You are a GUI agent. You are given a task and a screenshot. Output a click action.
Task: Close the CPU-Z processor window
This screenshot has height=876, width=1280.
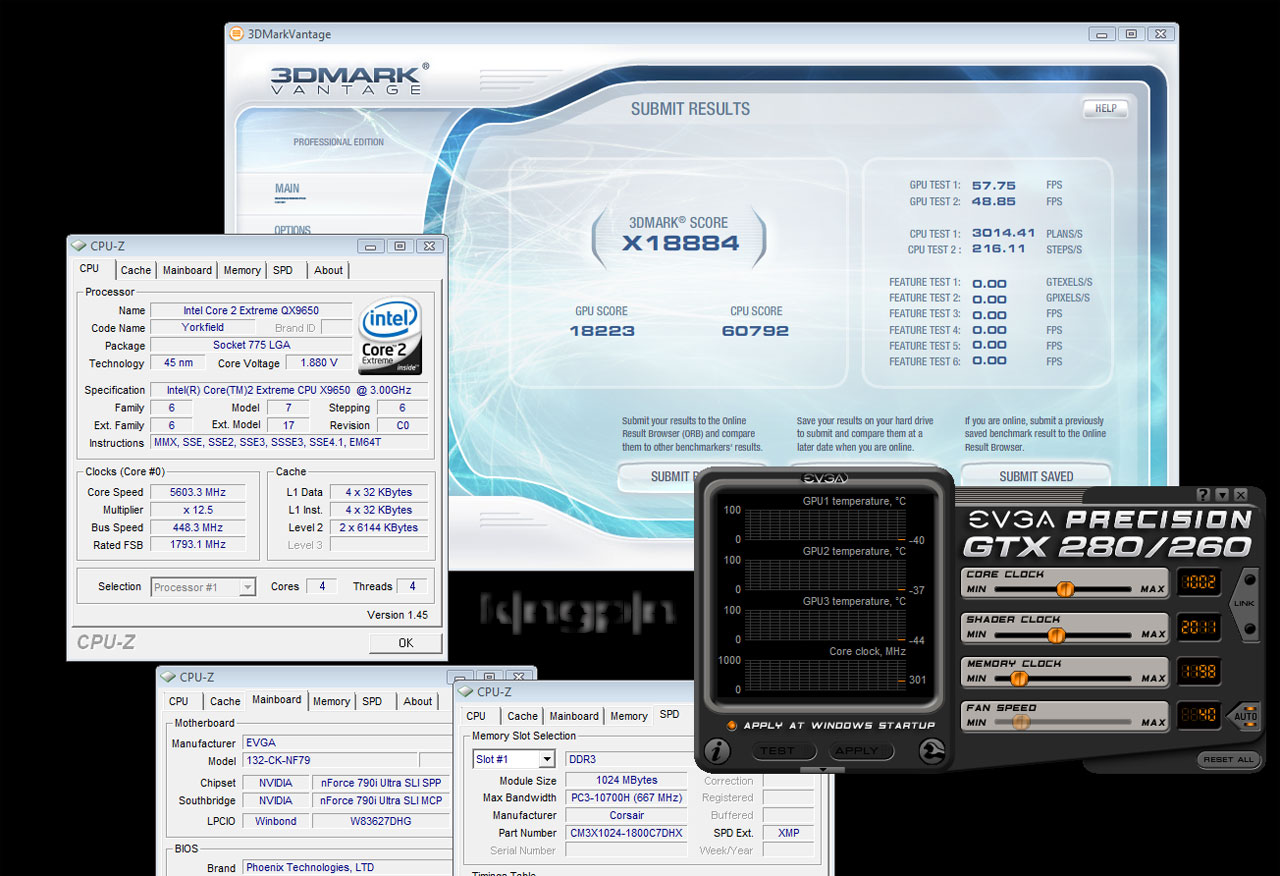pyautogui.click(x=429, y=246)
